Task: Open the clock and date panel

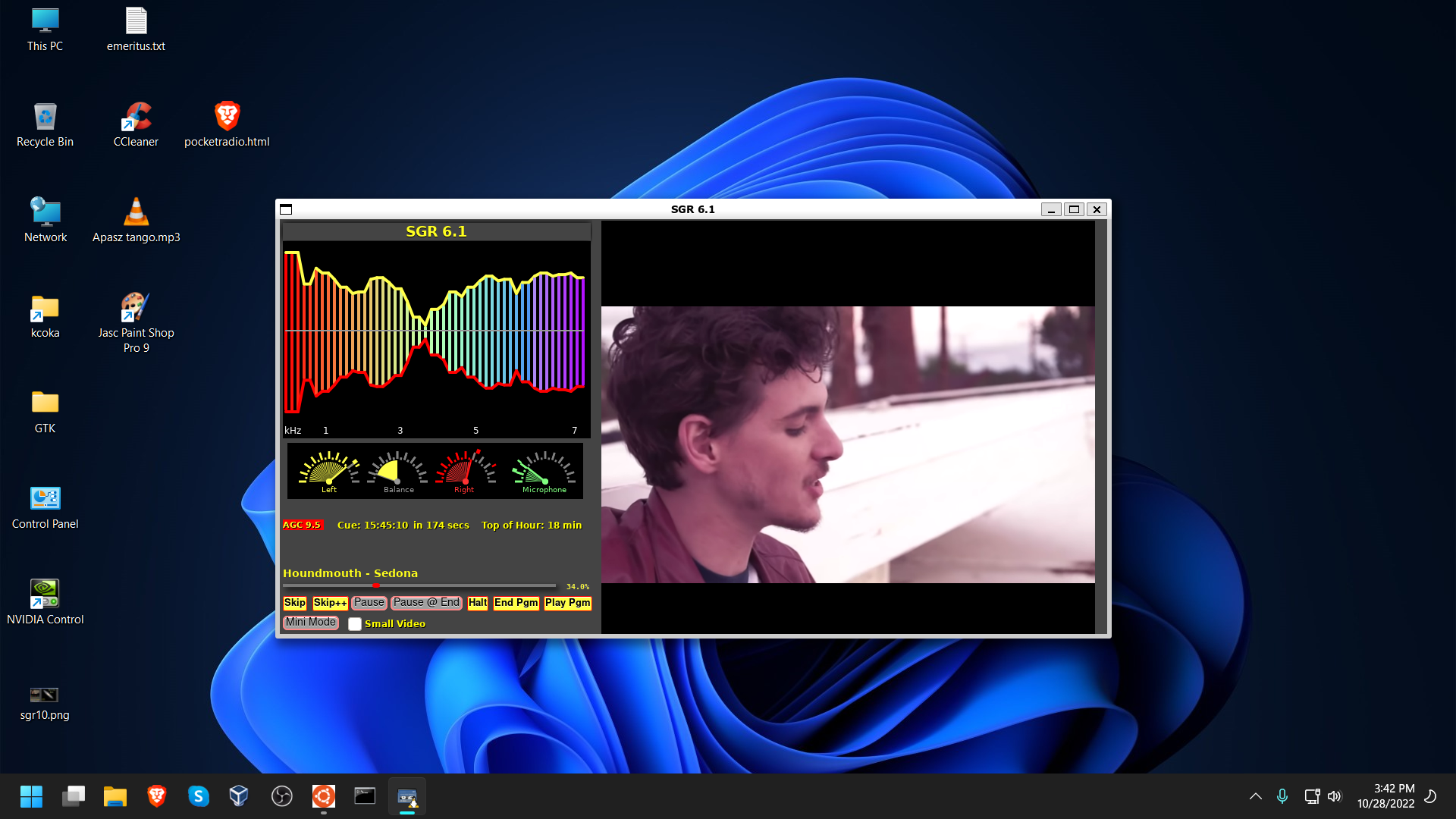Action: [1385, 796]
